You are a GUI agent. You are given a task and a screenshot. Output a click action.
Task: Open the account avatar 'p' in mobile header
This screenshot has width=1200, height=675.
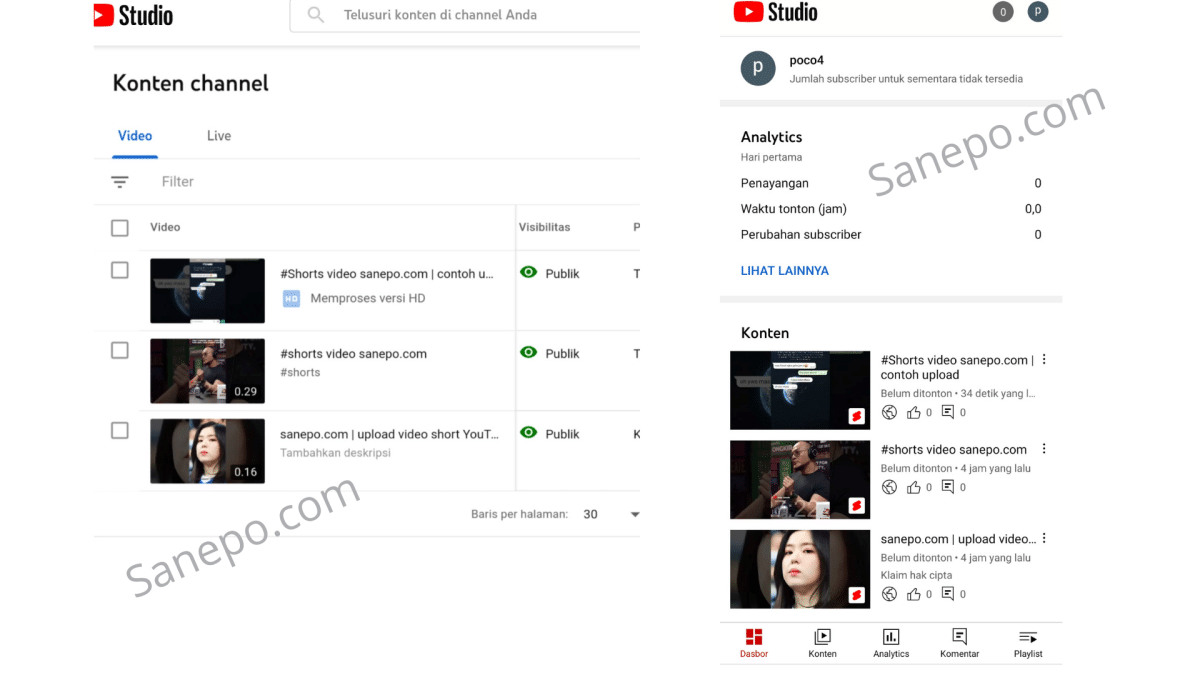click(1038, 12)
